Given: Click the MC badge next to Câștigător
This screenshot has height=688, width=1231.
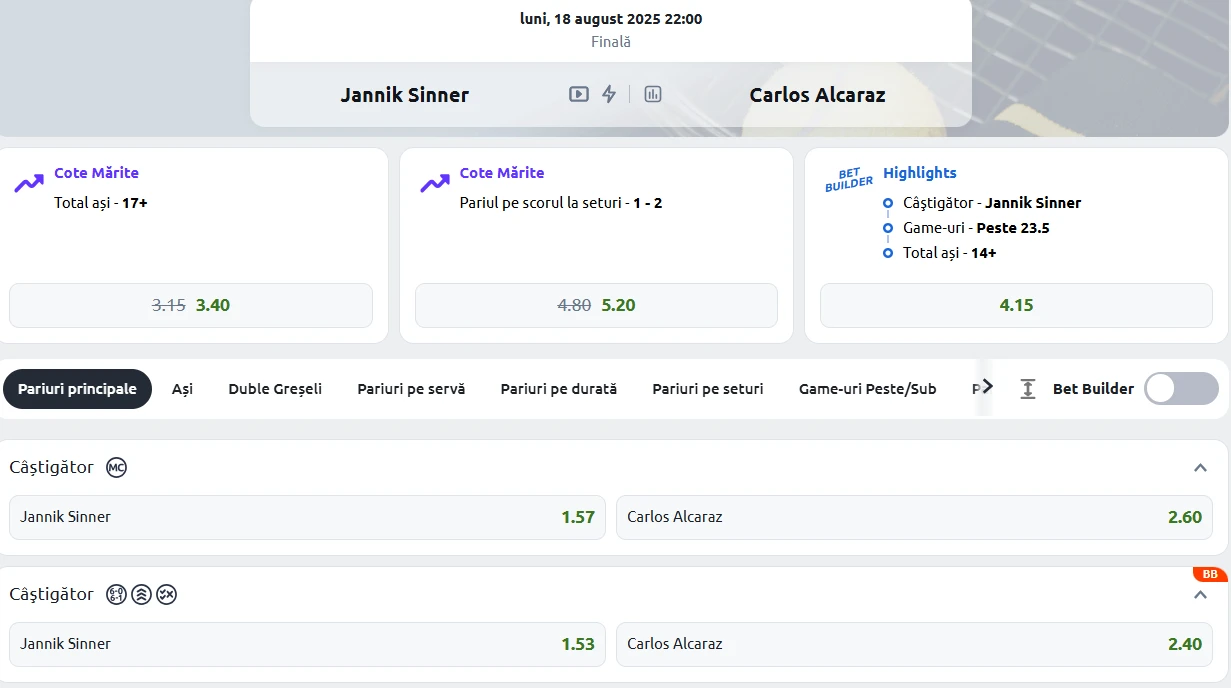Looking at the screenshot, I should pos(117,467).
